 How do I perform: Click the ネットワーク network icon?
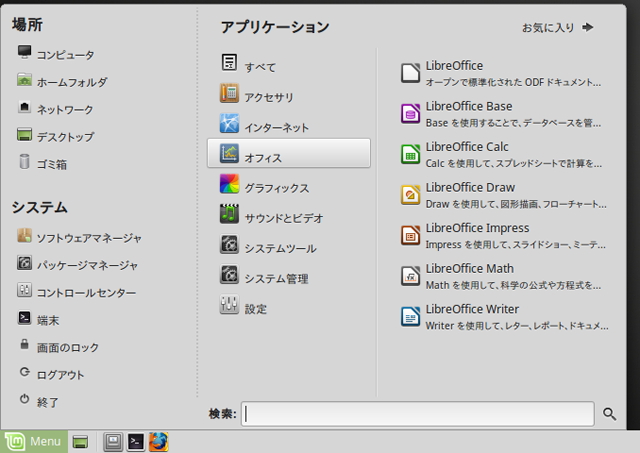coord(24,107)
